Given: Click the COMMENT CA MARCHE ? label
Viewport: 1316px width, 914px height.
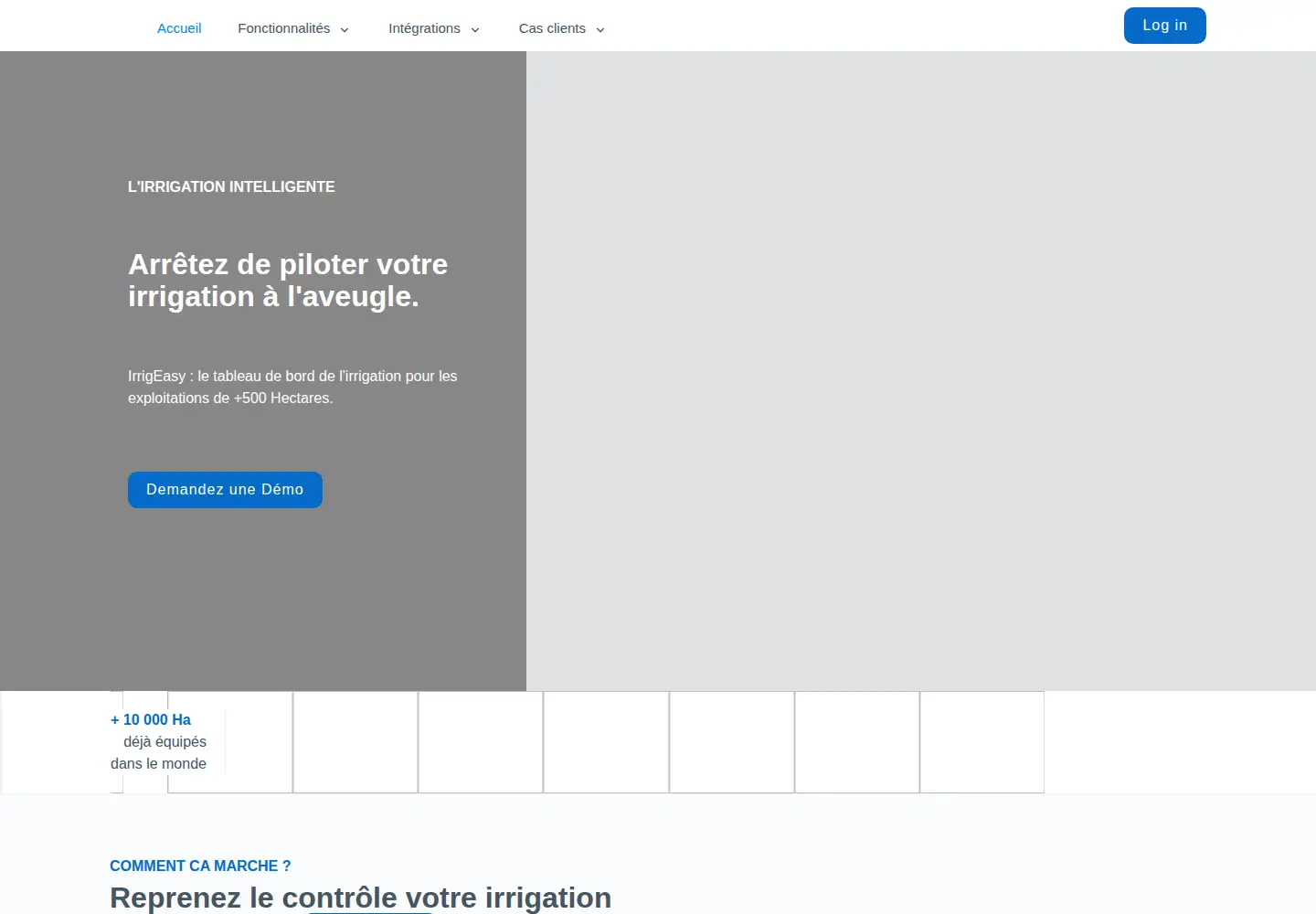Looking at the screenshot, I should tap(200, 866).
